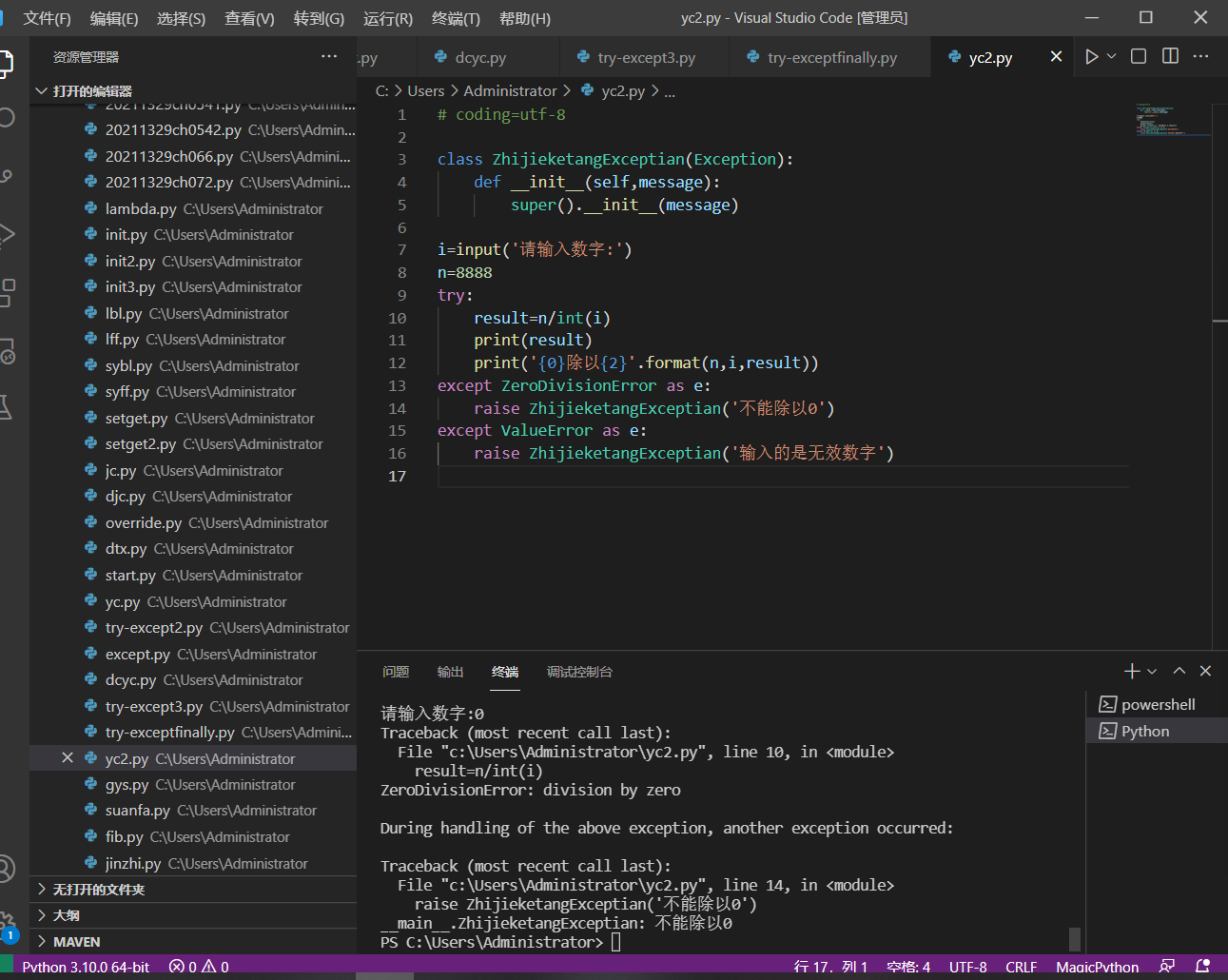Open lambda.py in the open editors list

pos(141,209)
